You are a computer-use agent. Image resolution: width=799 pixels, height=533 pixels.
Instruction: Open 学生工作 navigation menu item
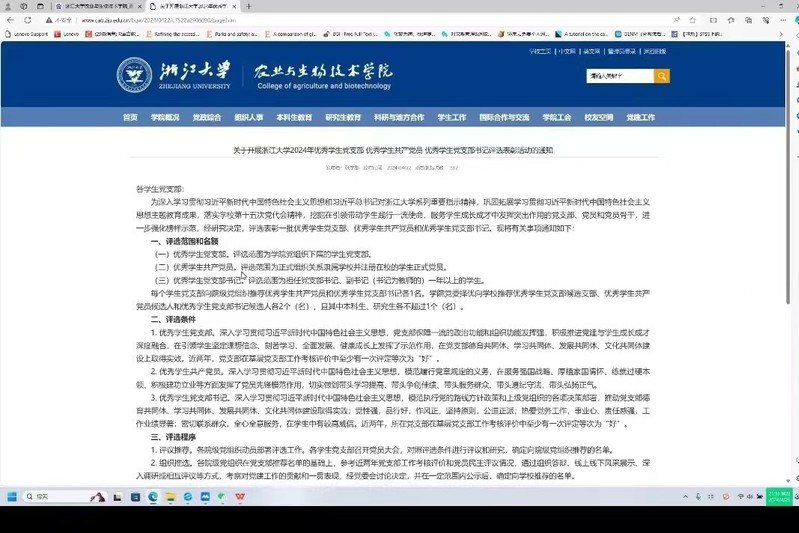coord(452,117)
